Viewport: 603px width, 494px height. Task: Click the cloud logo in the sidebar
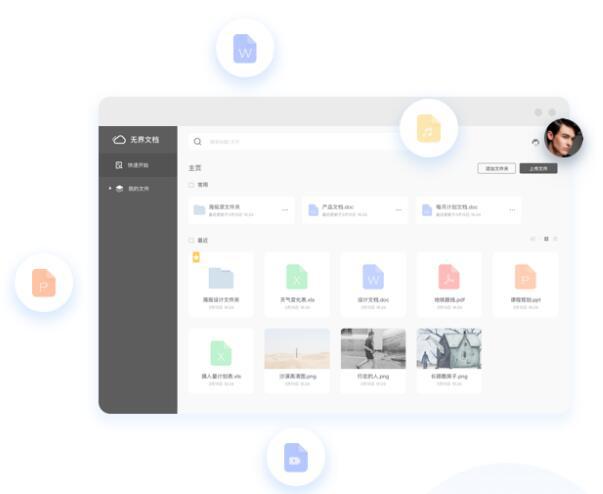click(x=119, y=140)
